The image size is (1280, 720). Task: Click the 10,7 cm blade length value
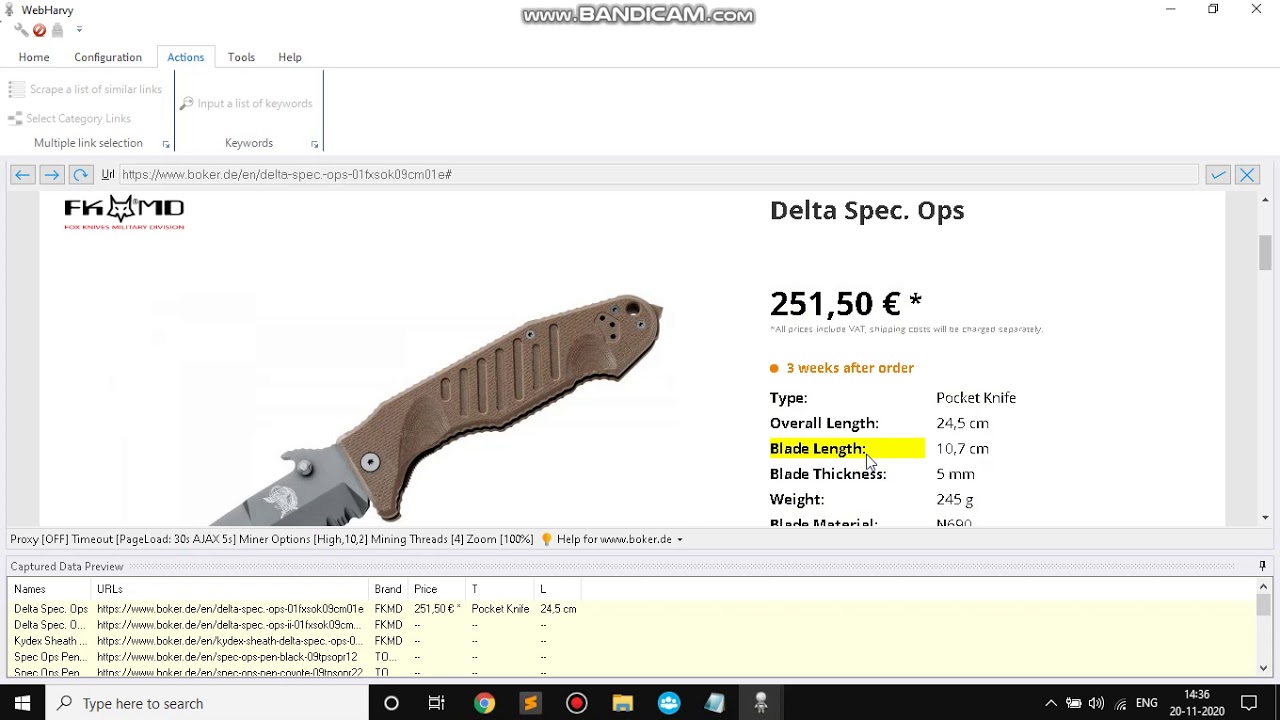962,449
